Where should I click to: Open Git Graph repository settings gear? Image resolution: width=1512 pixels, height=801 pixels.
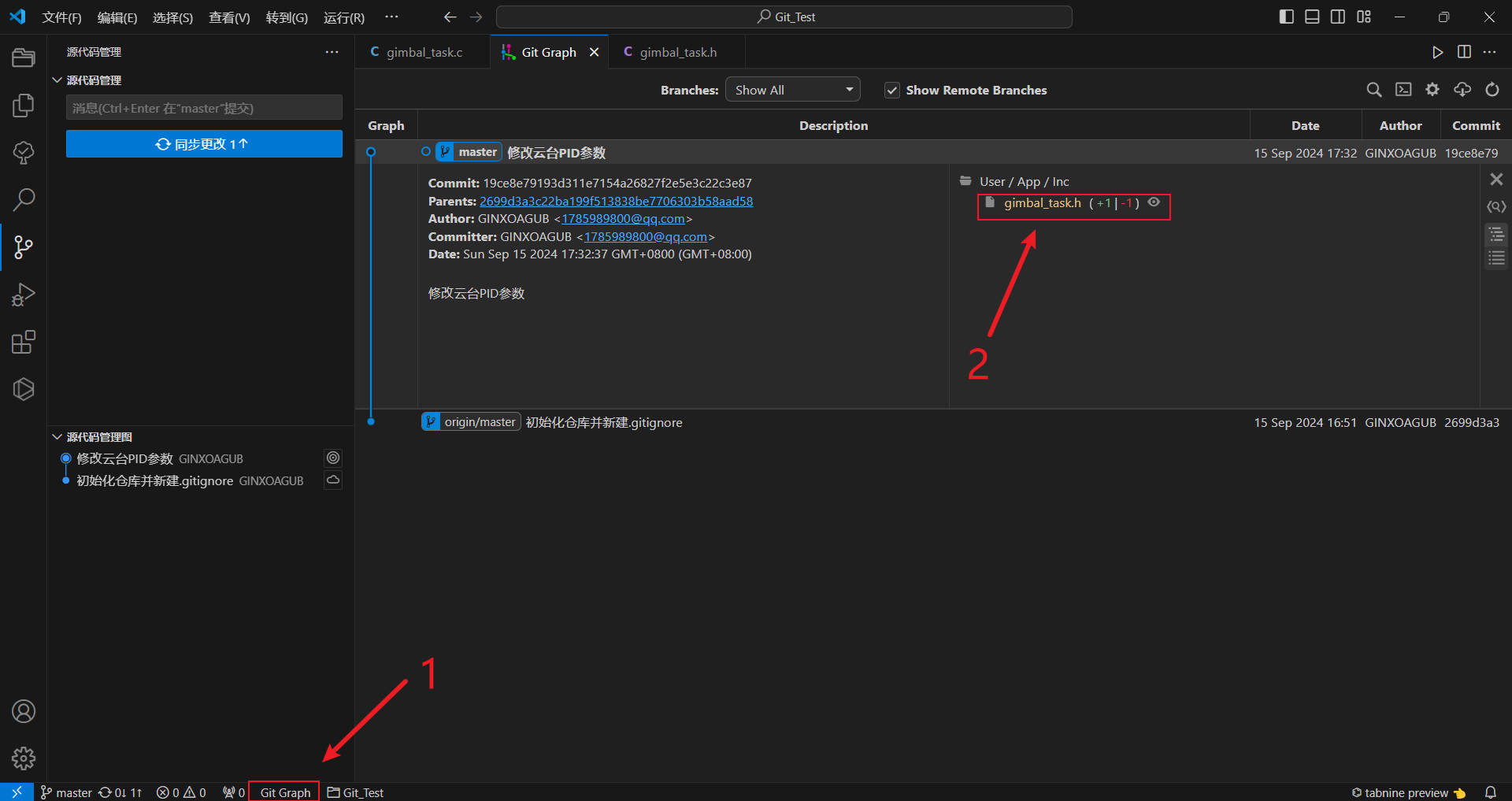click(1432, 90)
